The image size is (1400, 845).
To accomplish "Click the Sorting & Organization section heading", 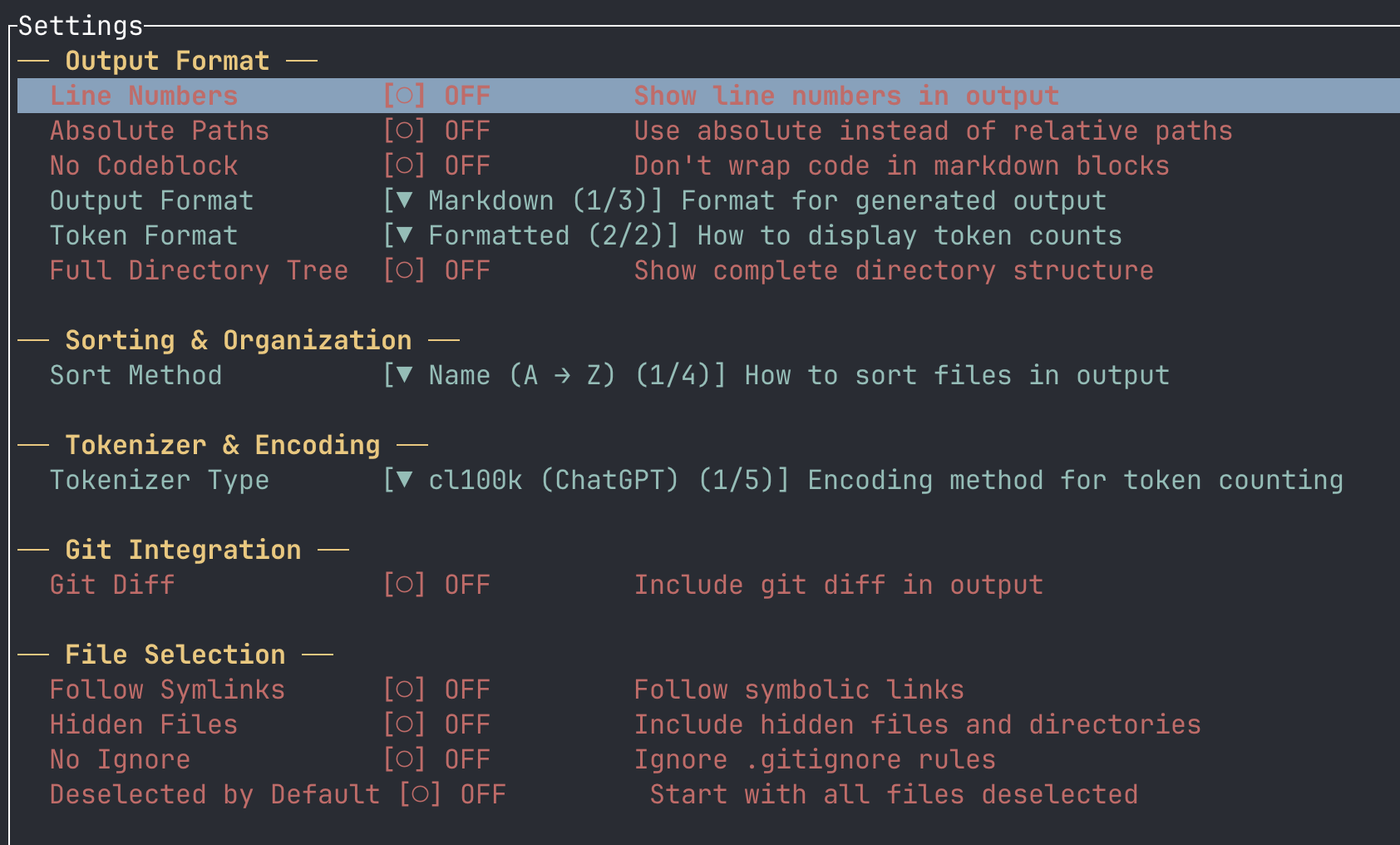I will 239,340.
